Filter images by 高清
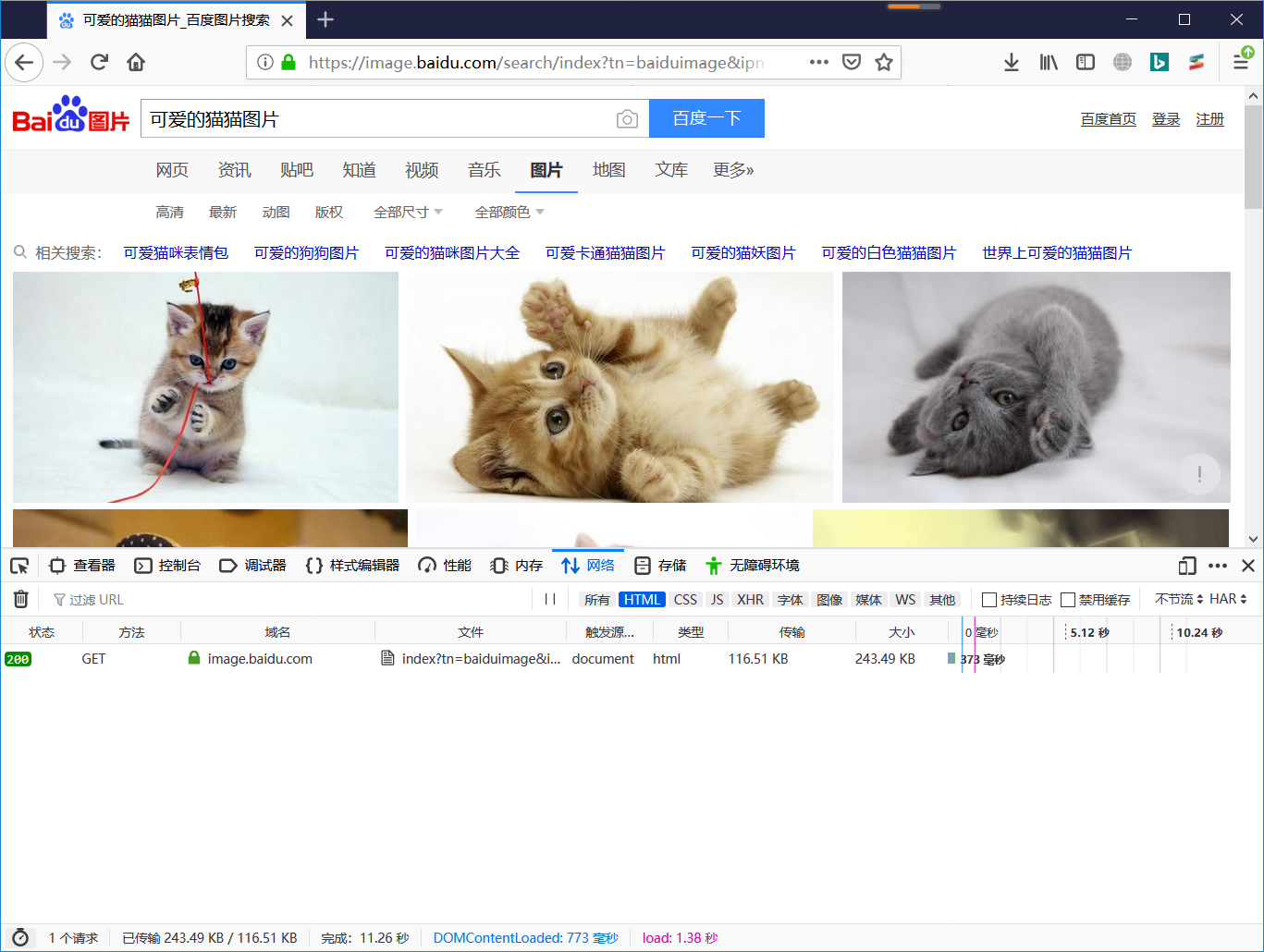This screenshot has width=1264, height=952. tap(169, 213)
